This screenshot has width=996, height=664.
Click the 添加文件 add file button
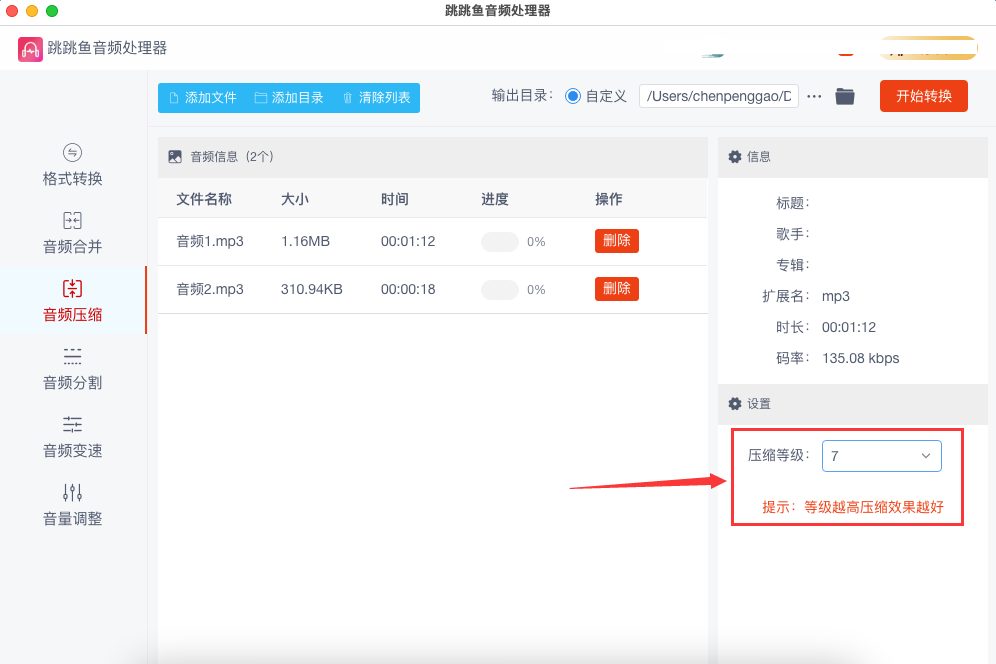coord(203,98)
